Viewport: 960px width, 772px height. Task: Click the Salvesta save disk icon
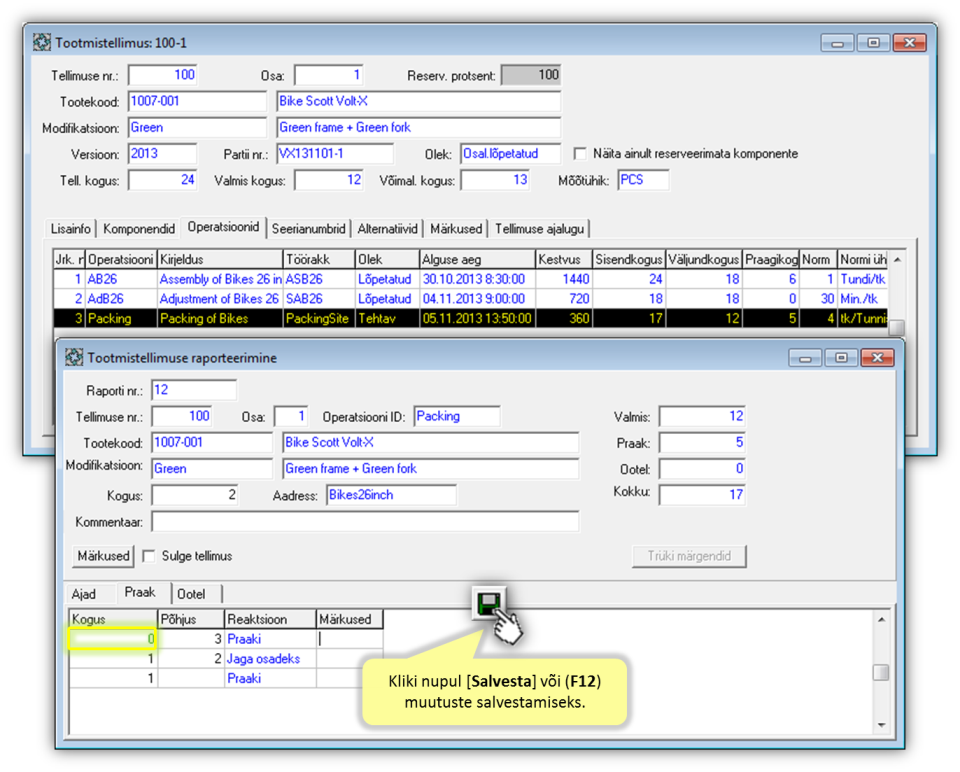[490, 603]
